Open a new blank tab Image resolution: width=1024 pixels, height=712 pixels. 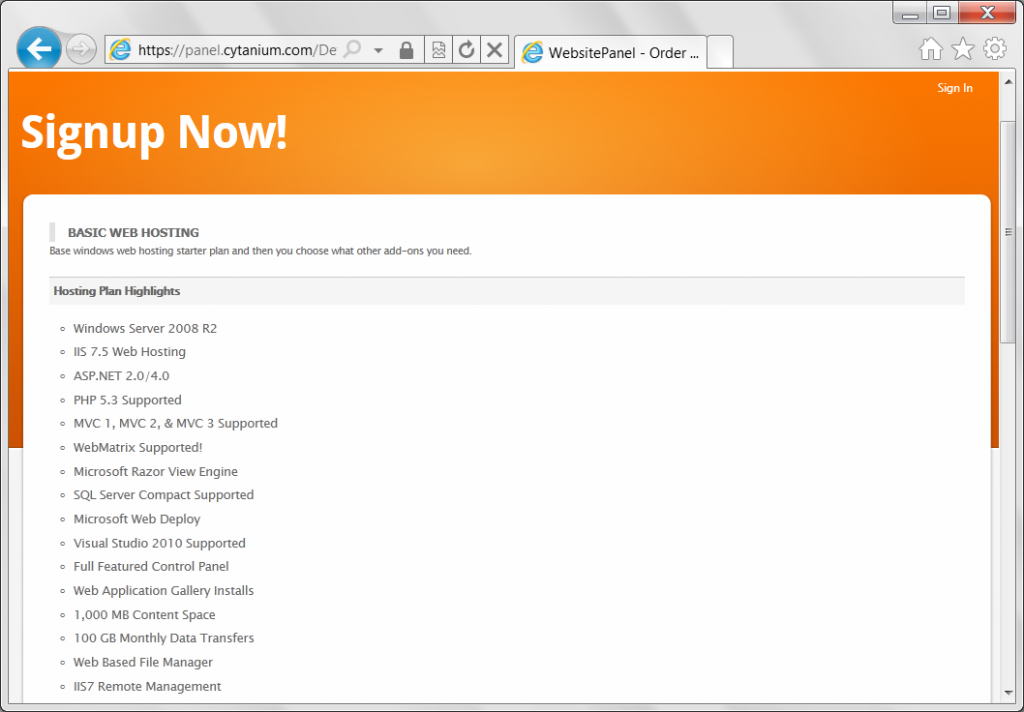pos(720,52)
